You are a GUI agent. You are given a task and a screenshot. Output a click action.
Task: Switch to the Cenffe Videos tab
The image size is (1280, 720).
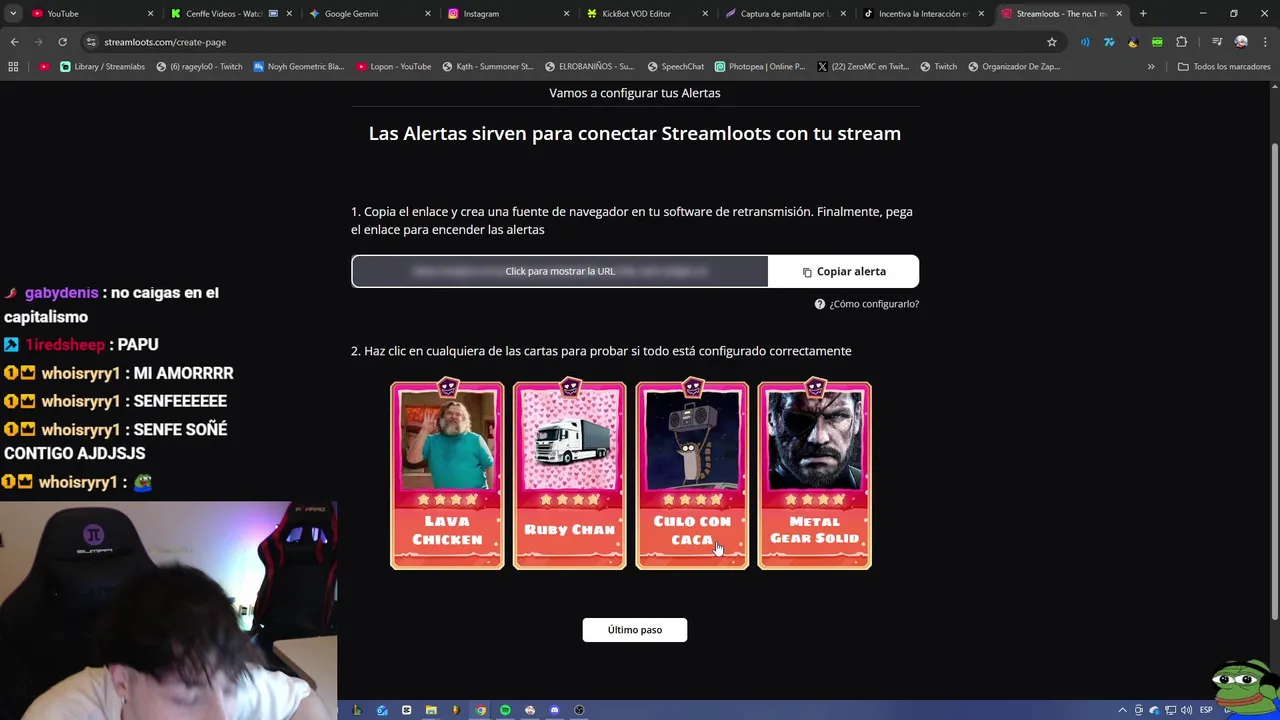[x=230, y=14]
